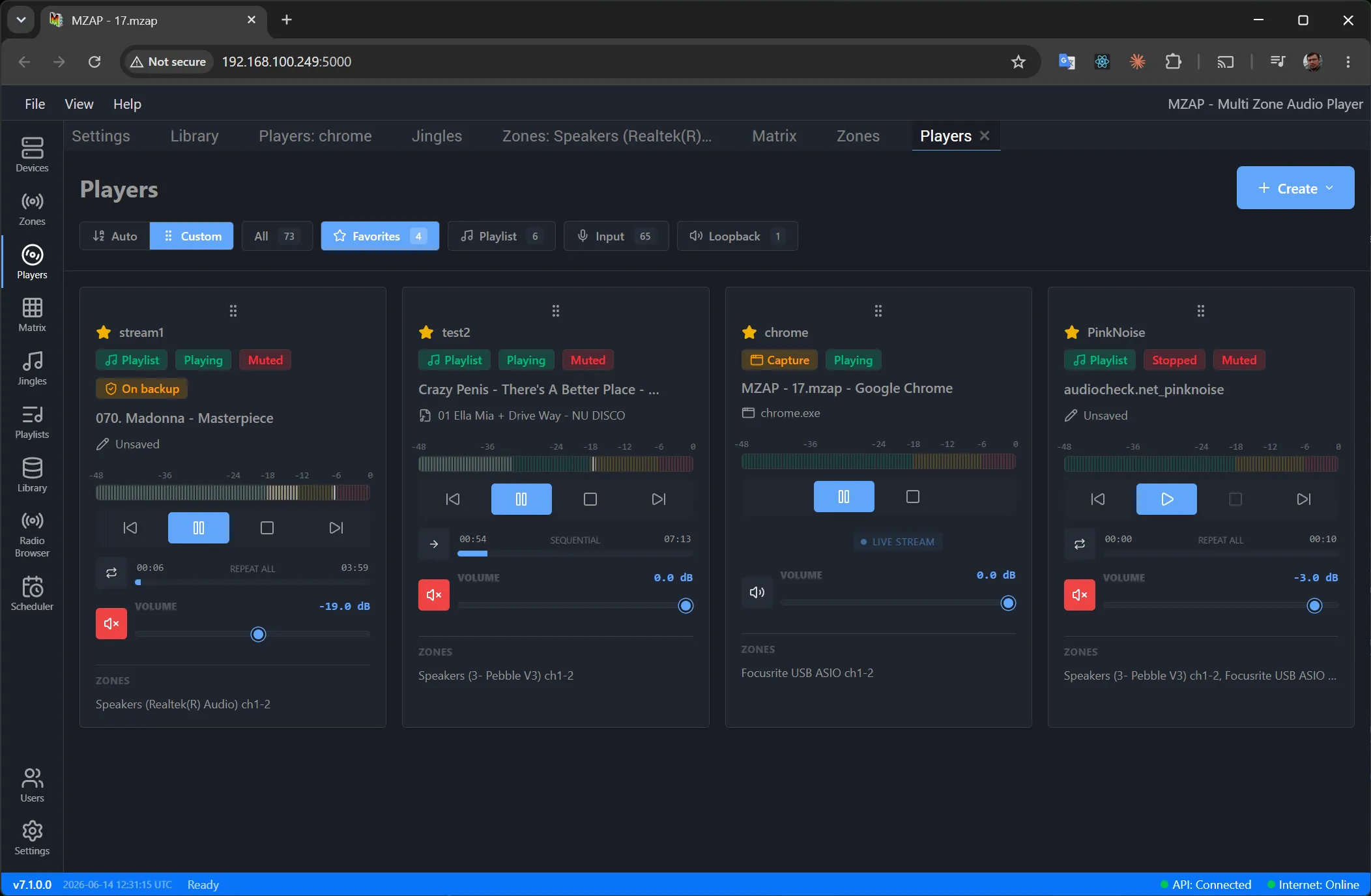
Task: Go to previous track on stream1
Action: [130, 528]
